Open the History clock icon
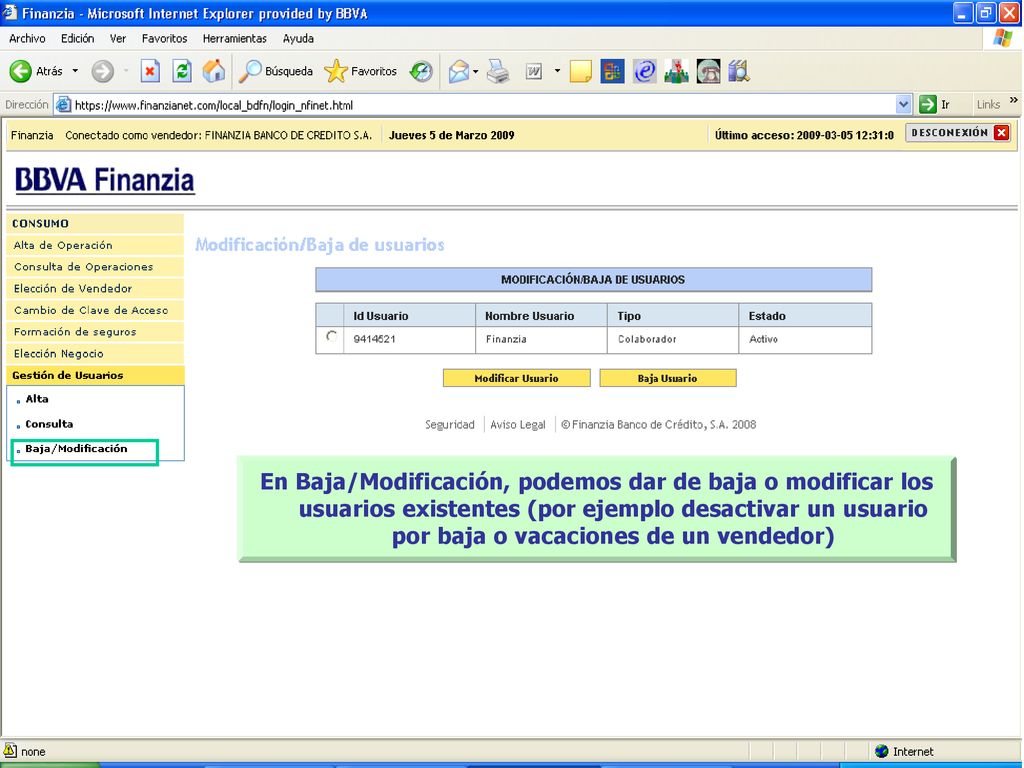 click(x=421, y=71)
